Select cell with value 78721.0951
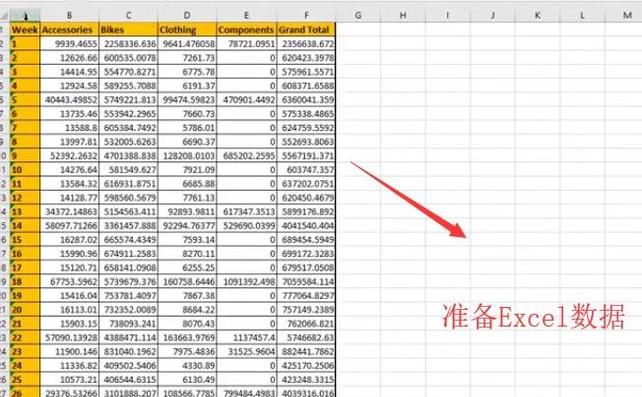The image size is (642, 397). 246,44
